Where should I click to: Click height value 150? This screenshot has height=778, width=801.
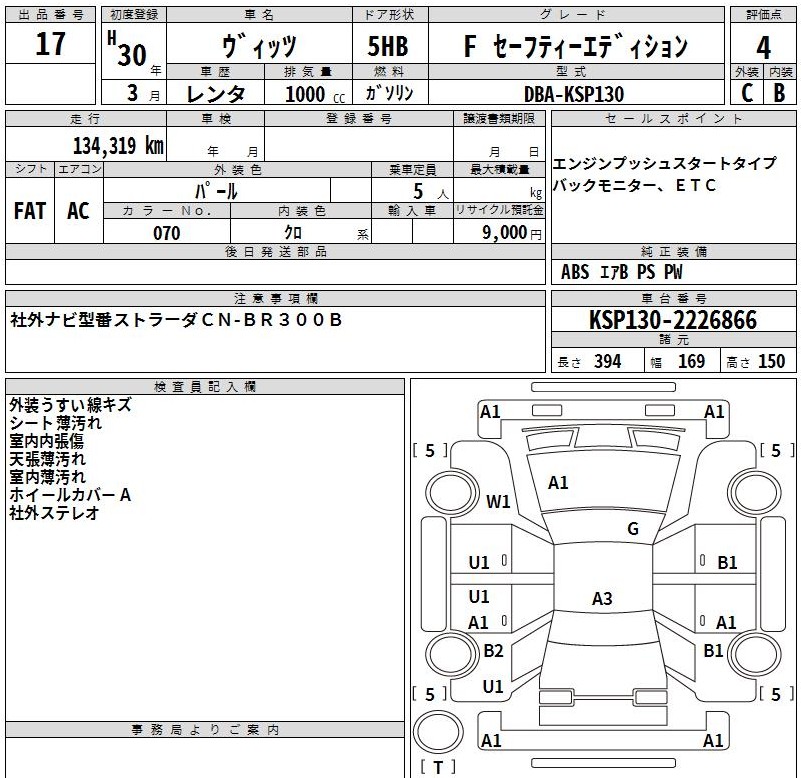click(771, 362)
